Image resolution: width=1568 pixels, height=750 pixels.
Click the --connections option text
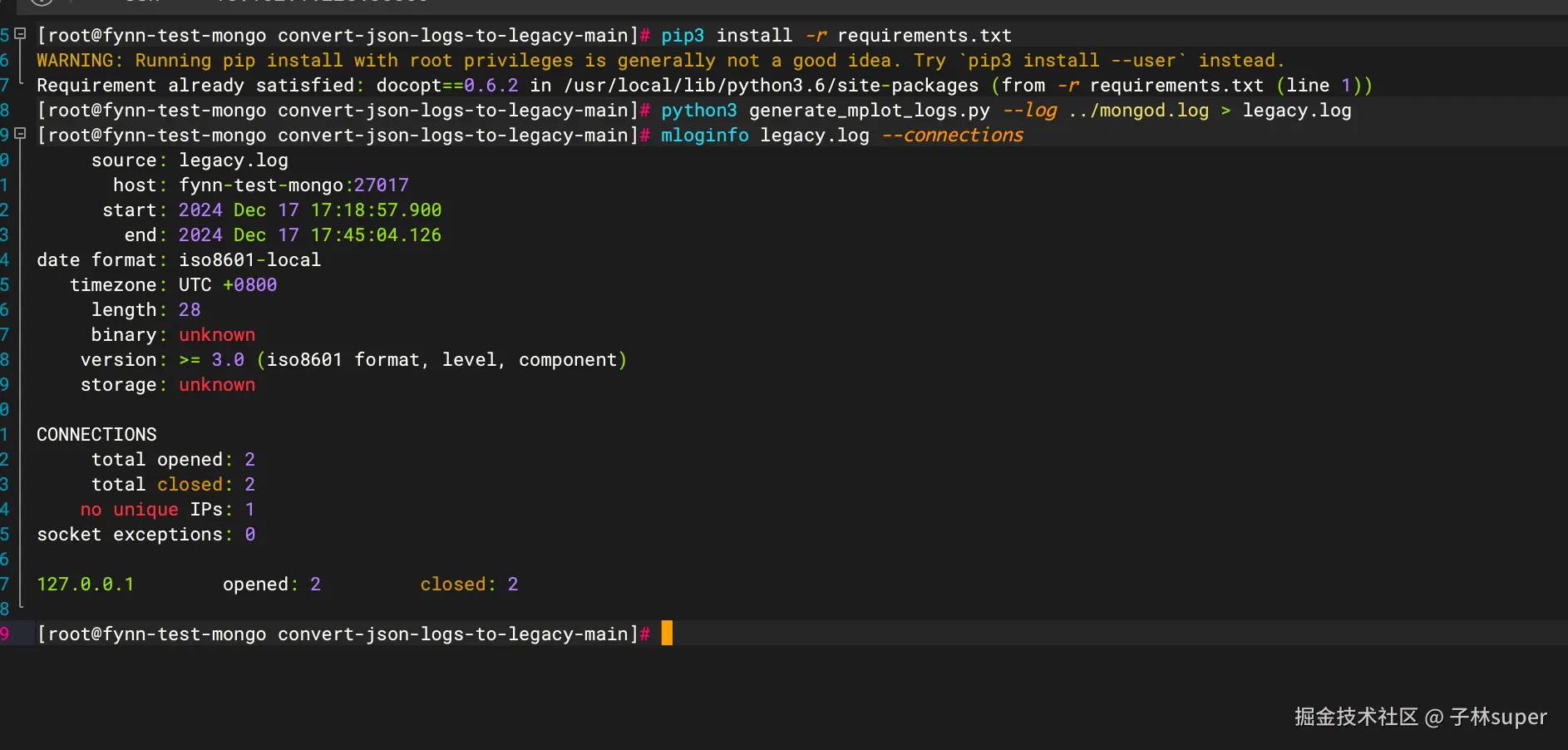click(953, 136)
